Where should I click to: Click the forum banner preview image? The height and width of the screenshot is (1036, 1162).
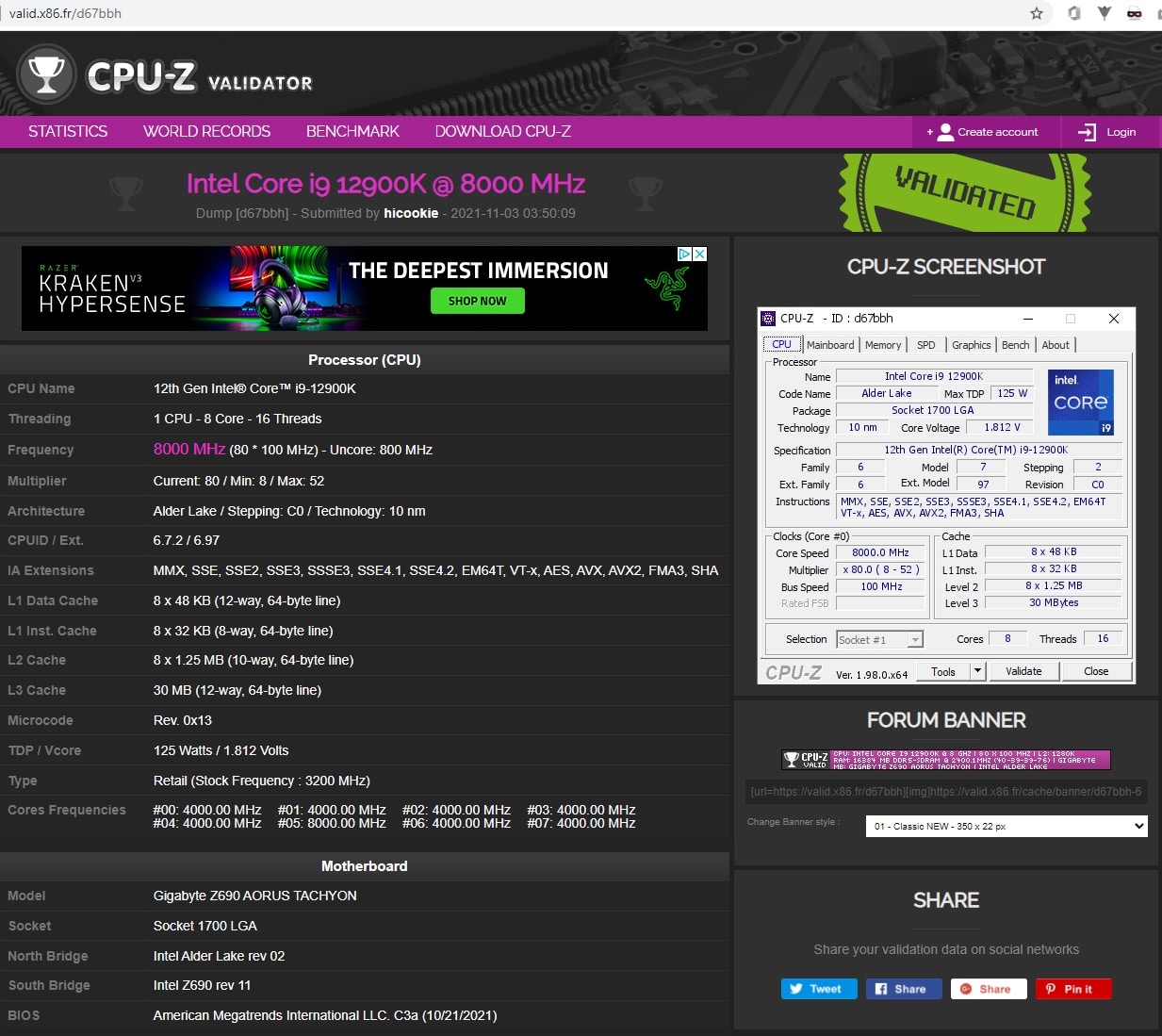(x=946, y=760)
